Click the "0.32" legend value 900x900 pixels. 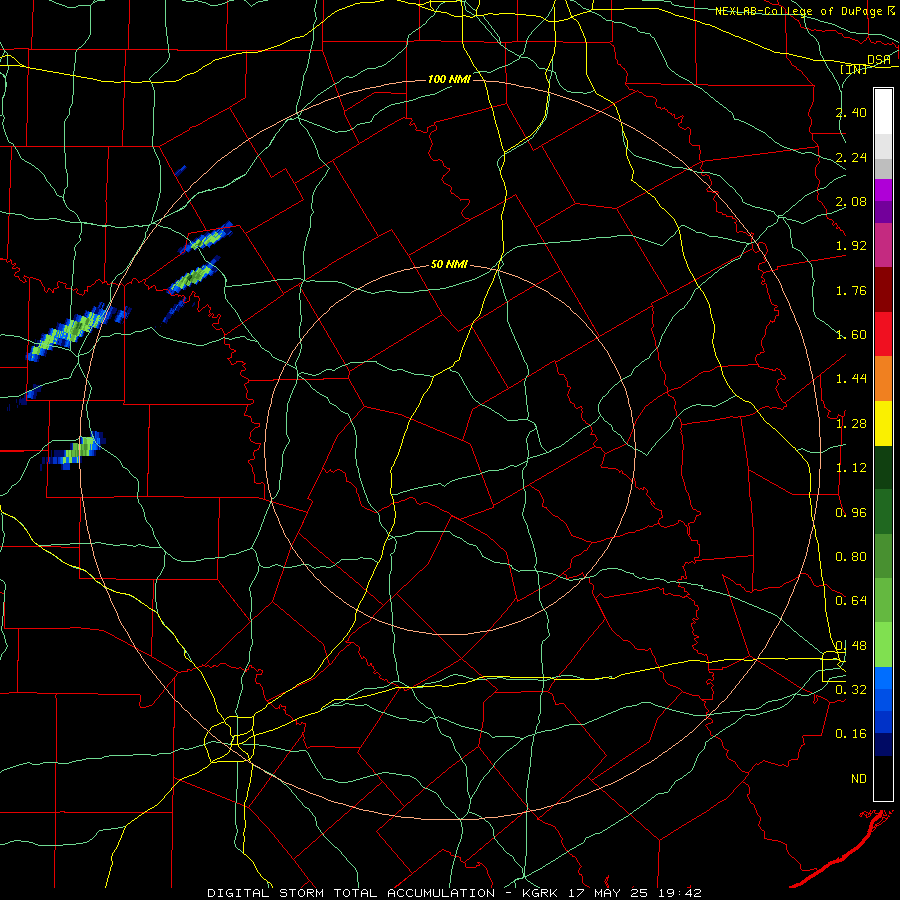[851, 690]
